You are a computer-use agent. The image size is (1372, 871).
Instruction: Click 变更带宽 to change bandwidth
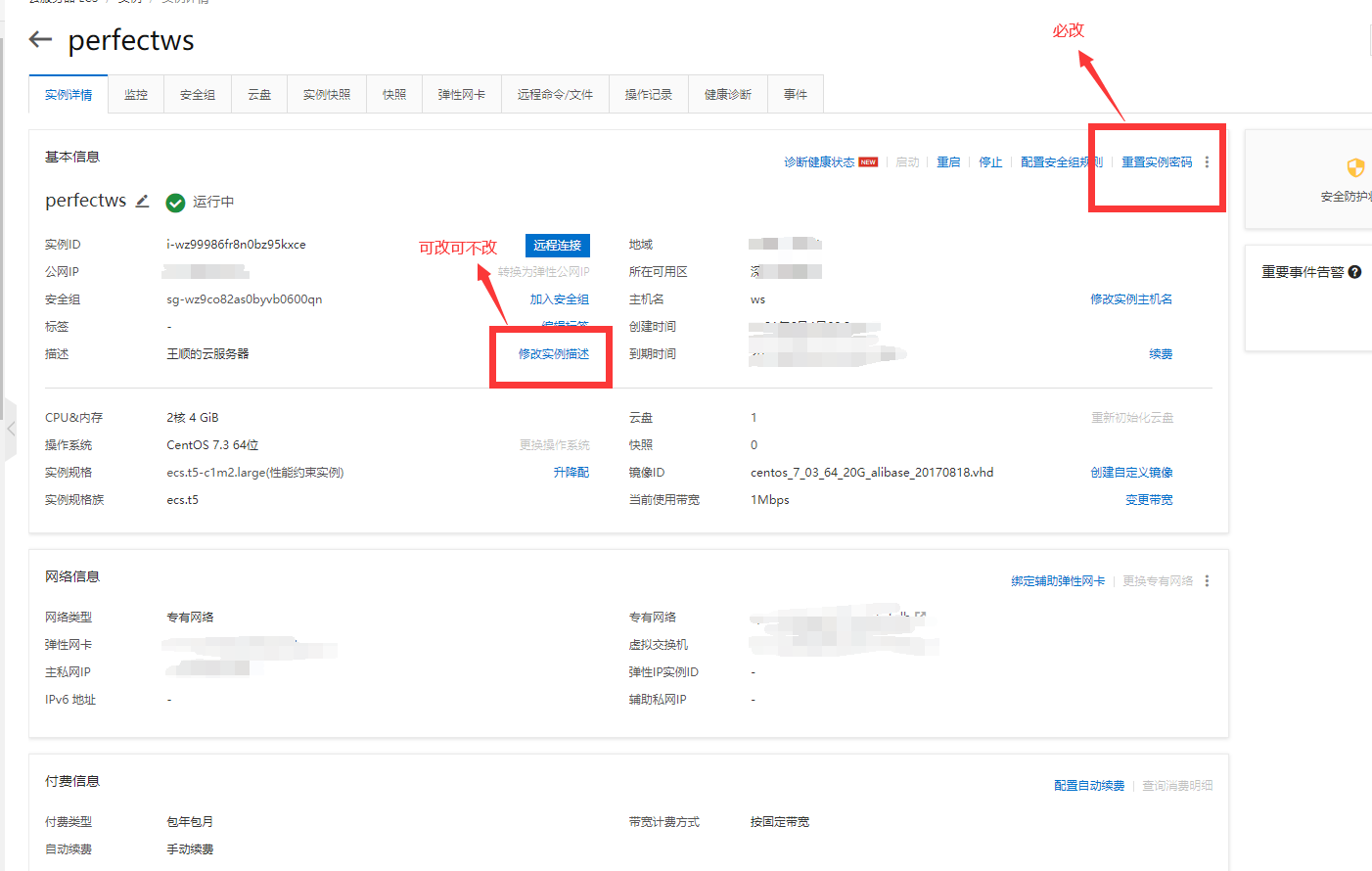click(1149, 498)
